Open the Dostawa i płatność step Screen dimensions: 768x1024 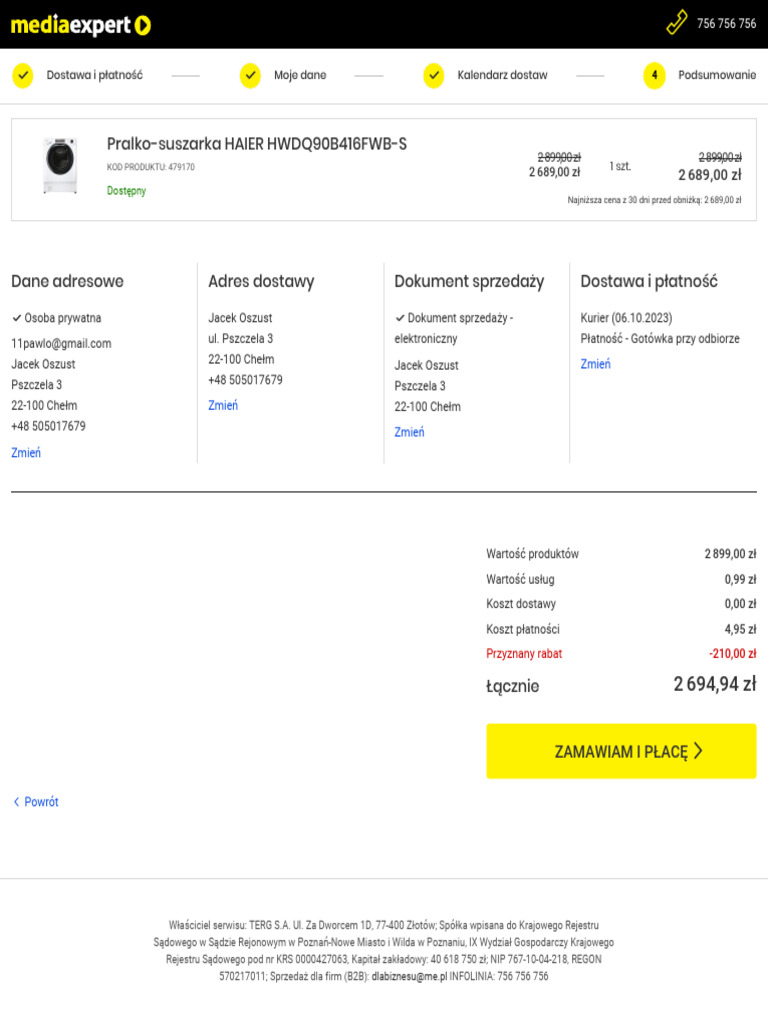pos(94,75)
